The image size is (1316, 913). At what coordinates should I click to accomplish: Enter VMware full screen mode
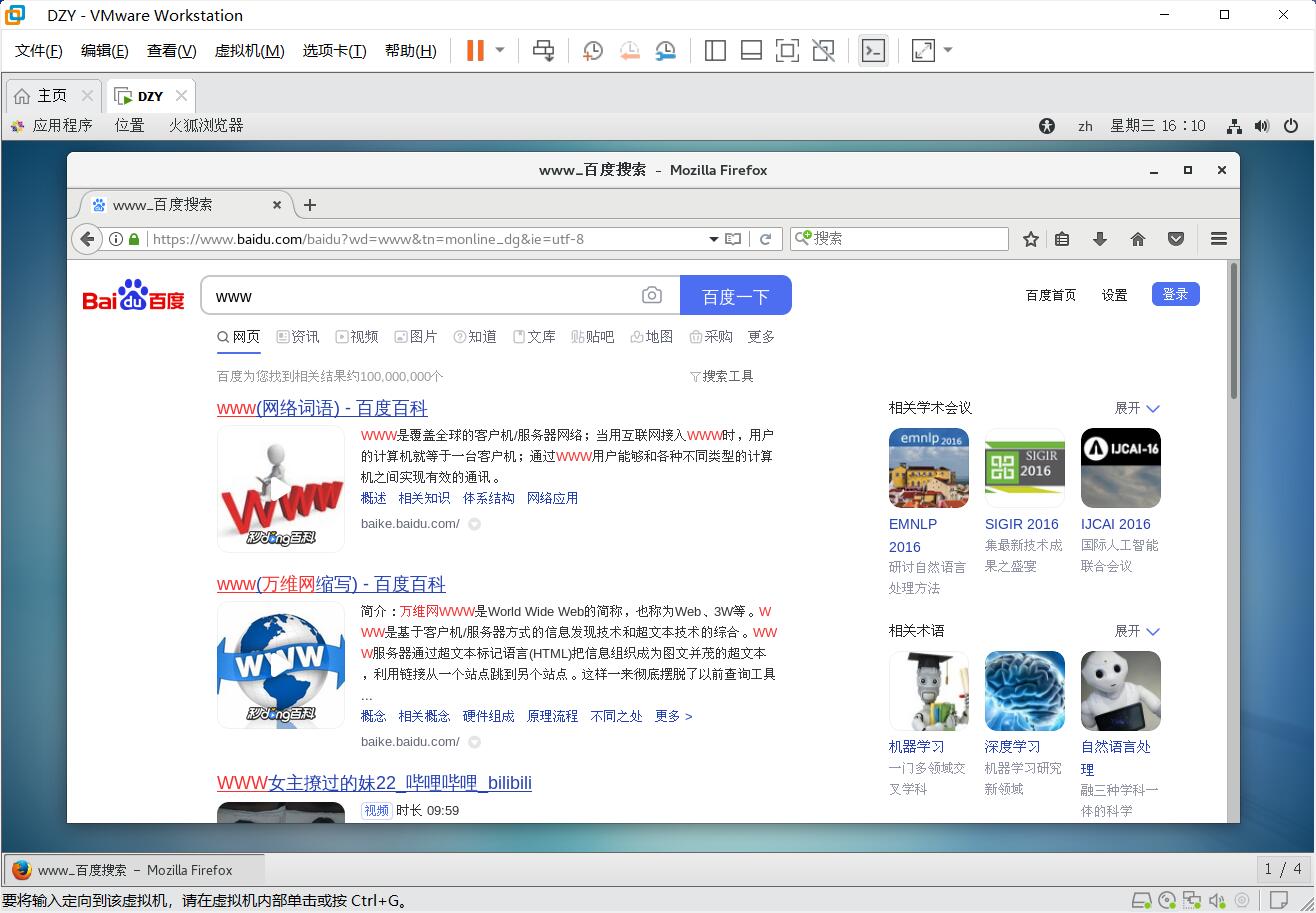point(787,50)
